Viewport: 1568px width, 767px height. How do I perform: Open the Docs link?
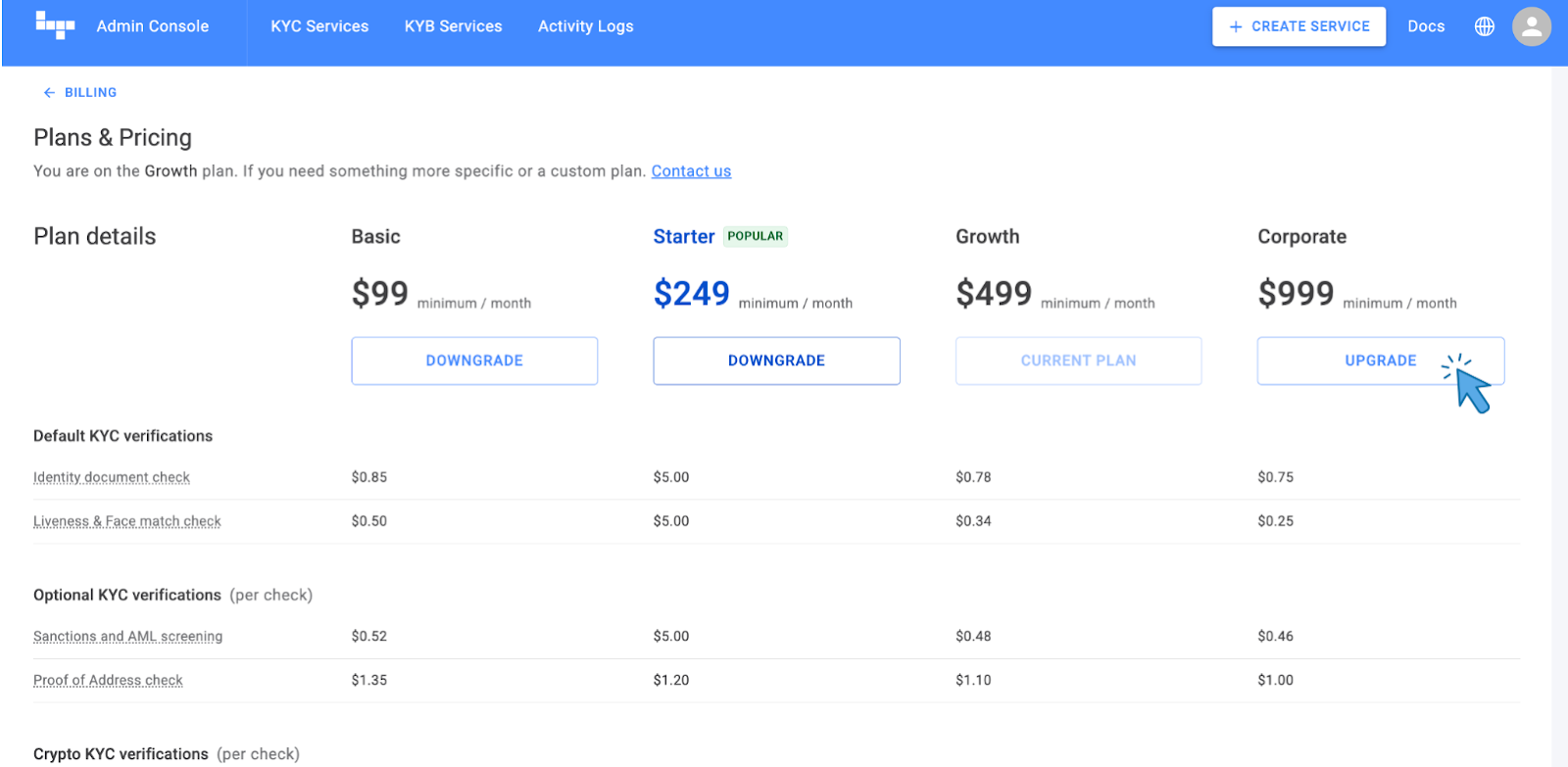(x=1425, y=26)
